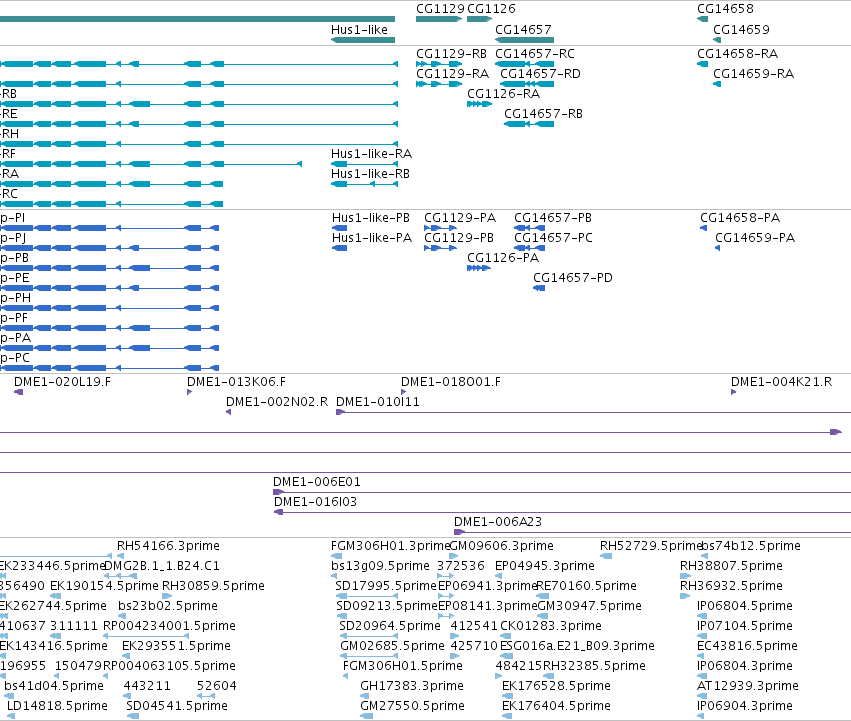Select transcript CG1126-RA
851x721 pixels.
(504, 94)
